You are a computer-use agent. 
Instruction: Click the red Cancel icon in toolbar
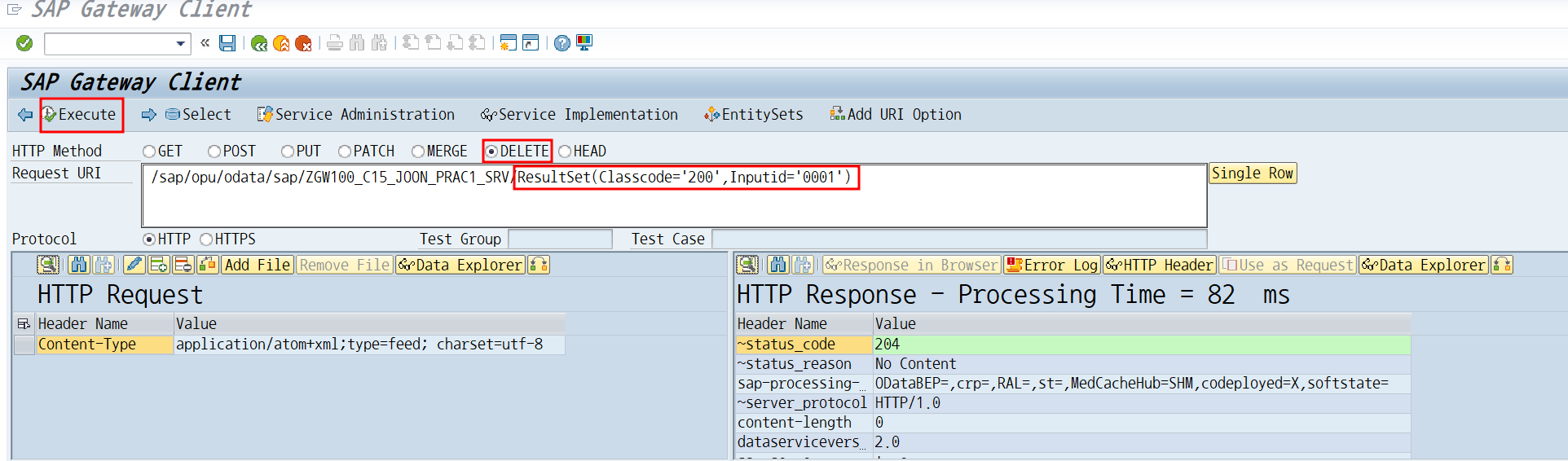[303, 43]
